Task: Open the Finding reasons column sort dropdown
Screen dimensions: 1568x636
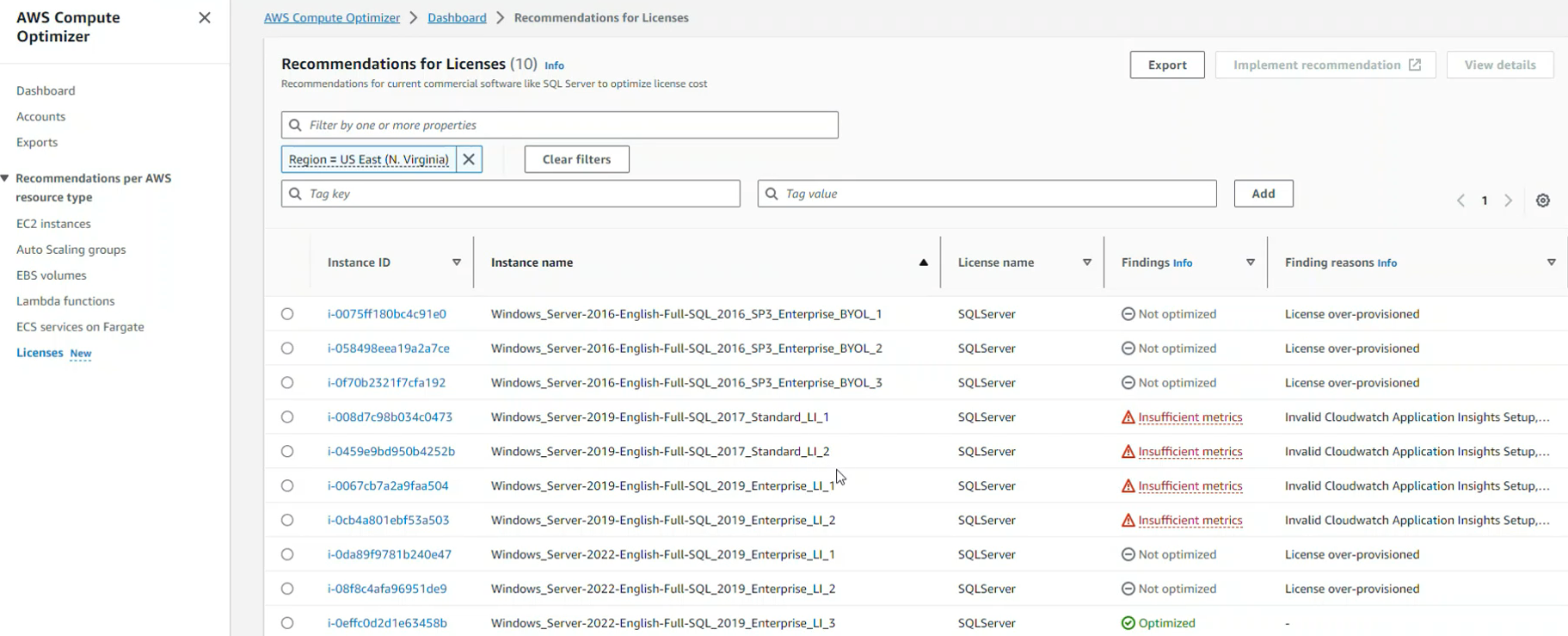Action: point(1552,262)
